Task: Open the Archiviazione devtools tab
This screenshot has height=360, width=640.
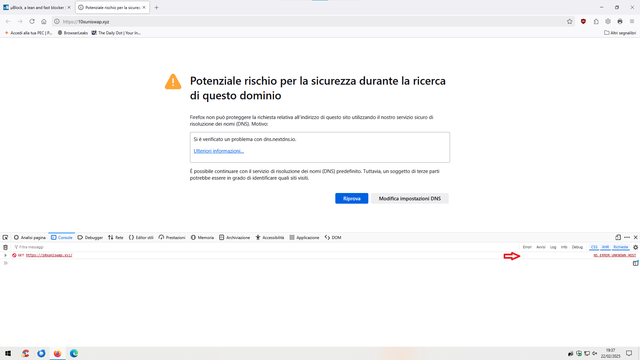Action: 234,237
